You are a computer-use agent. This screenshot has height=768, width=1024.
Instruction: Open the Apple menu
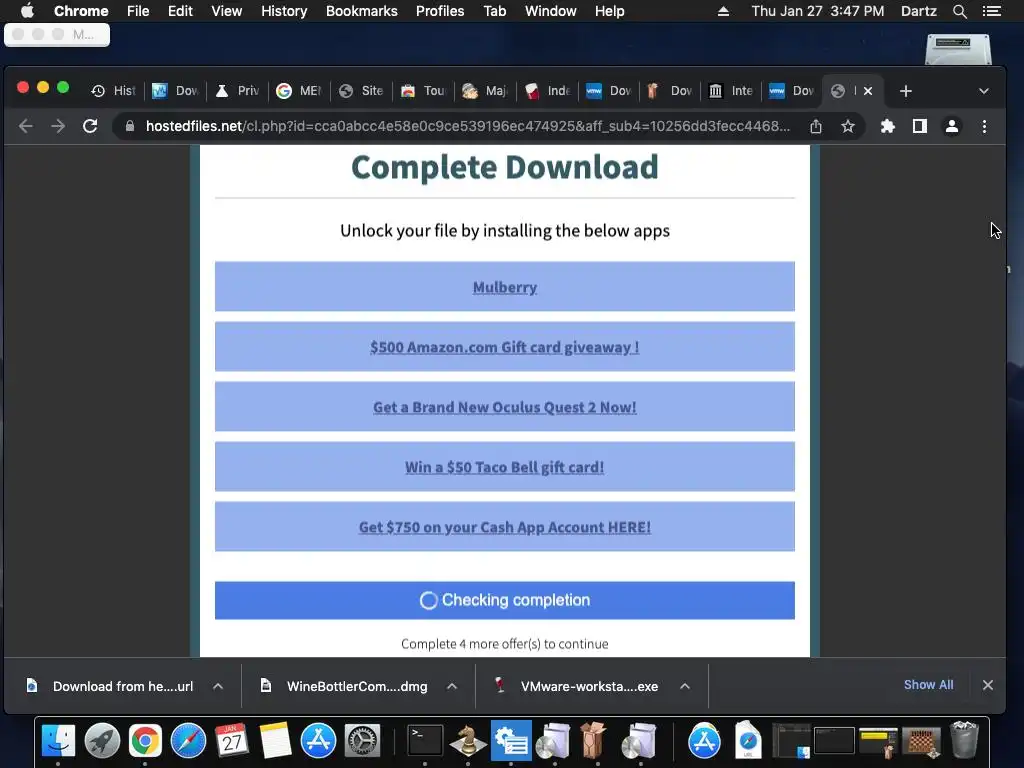point(27,11)
